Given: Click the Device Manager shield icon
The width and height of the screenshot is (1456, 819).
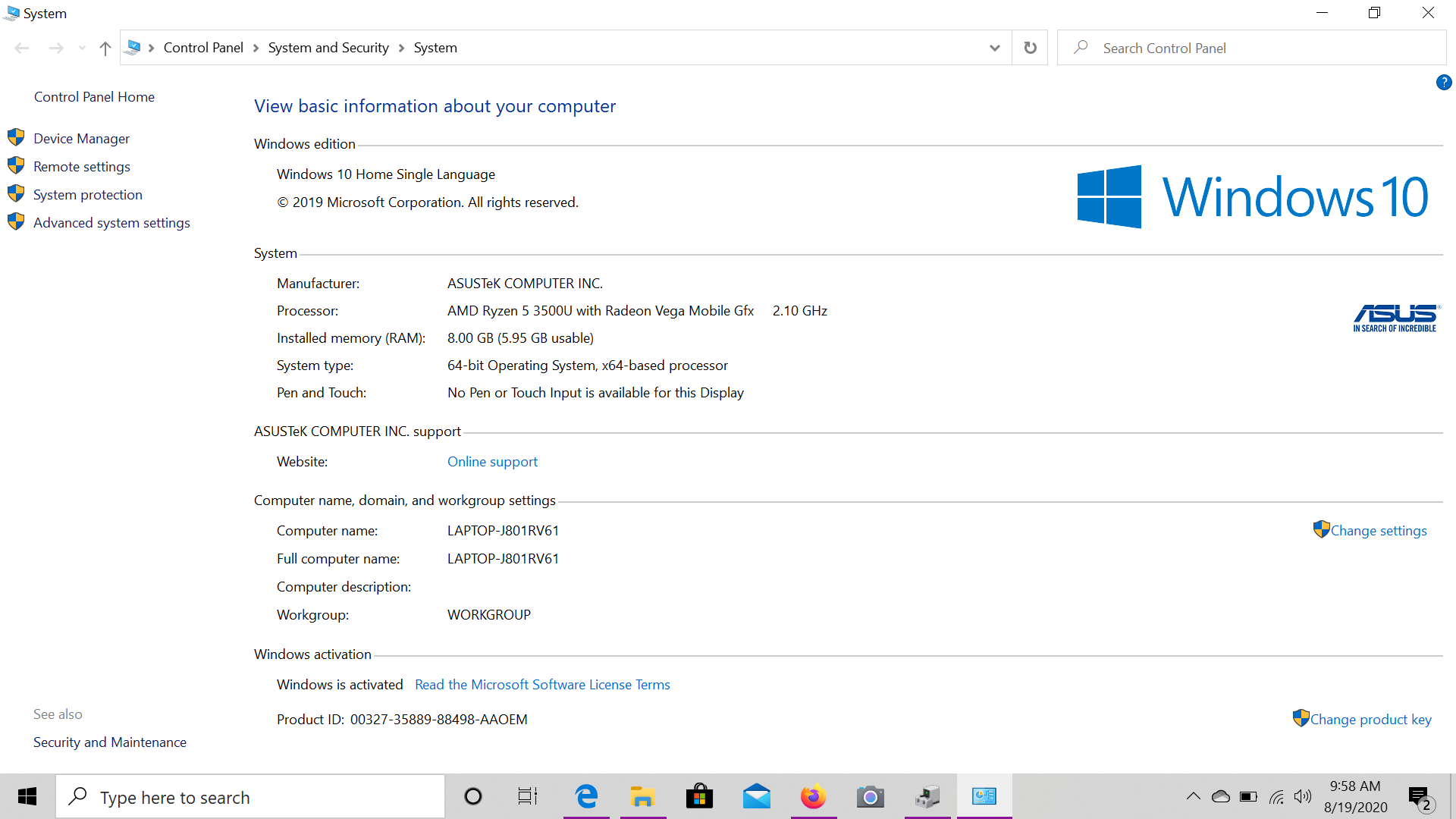Looking at the screenshot, I should (16, 137).
